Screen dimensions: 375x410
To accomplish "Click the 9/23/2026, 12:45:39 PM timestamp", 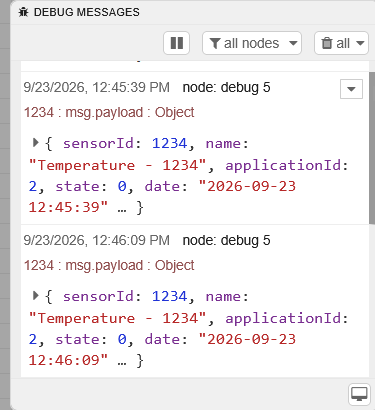I will 97,88.
